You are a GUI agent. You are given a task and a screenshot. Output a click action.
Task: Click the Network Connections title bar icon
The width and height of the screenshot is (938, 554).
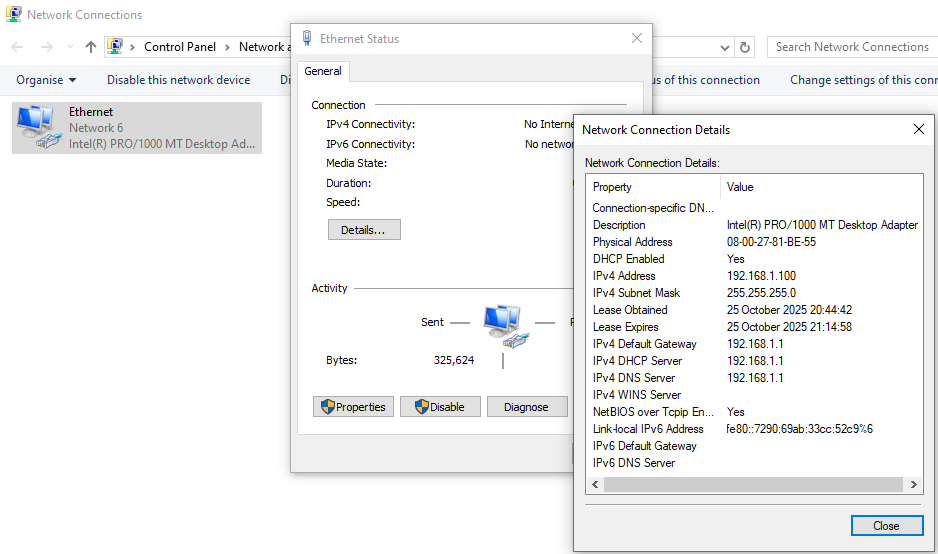point(13,15)
